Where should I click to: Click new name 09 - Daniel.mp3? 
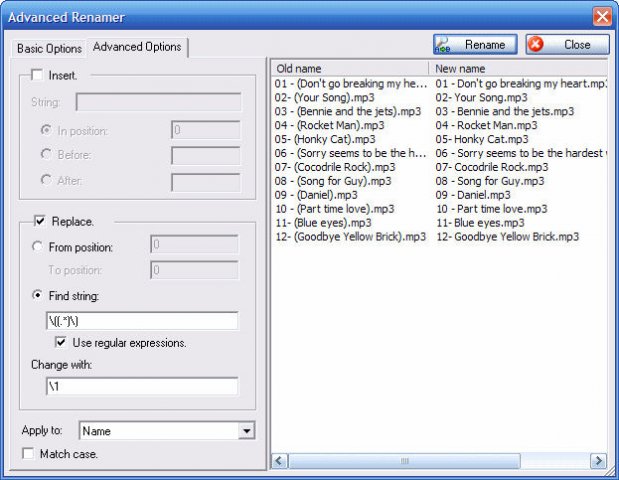coord(473,195)
